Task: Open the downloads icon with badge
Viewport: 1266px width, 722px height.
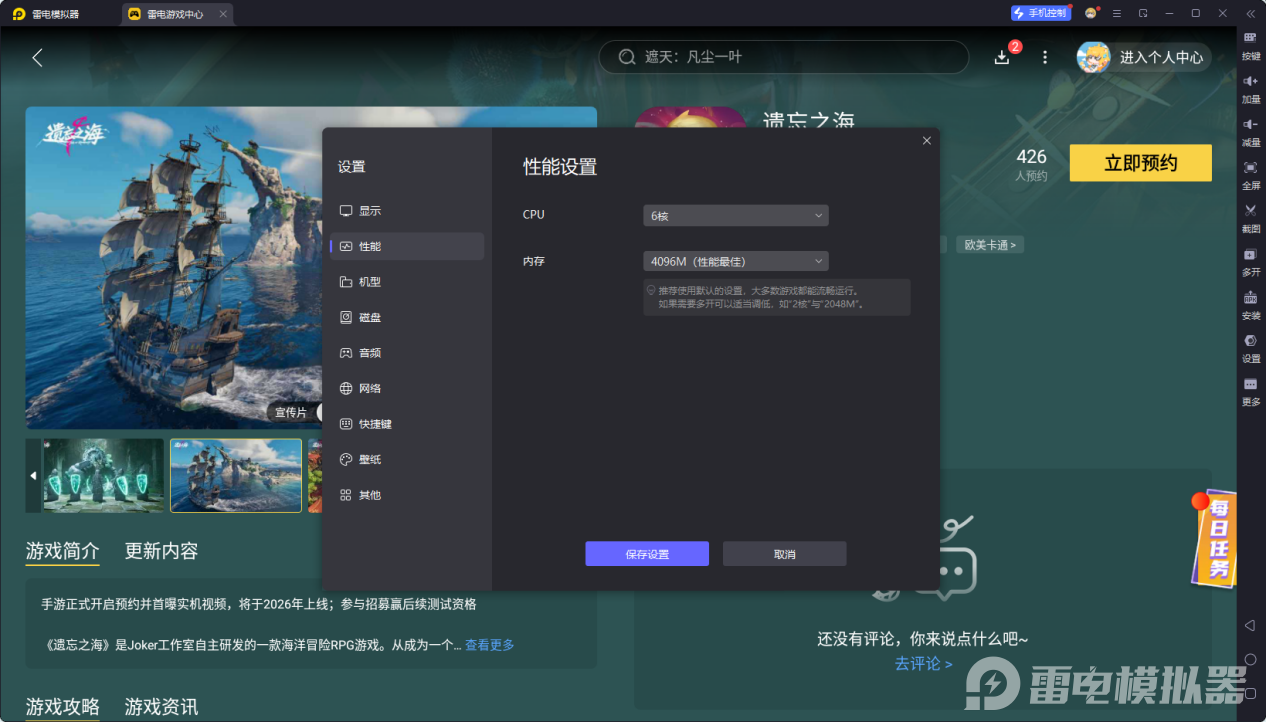Action: point(1002,57)
